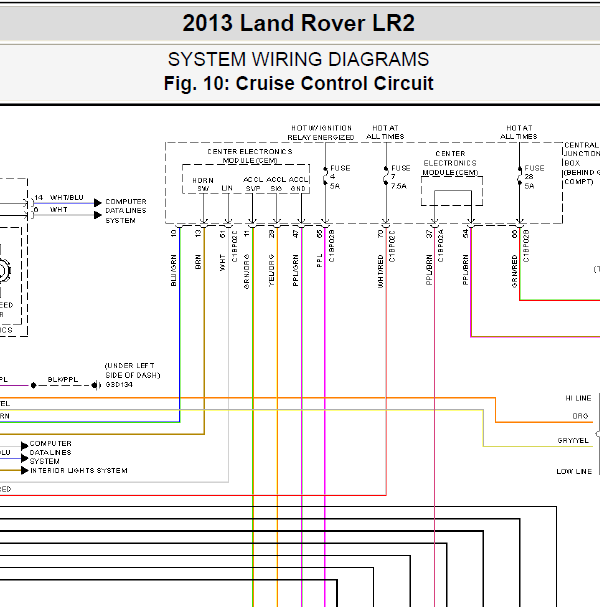
Task: Click the "GRN/ORG" wire label
Action: pos(247,271)
